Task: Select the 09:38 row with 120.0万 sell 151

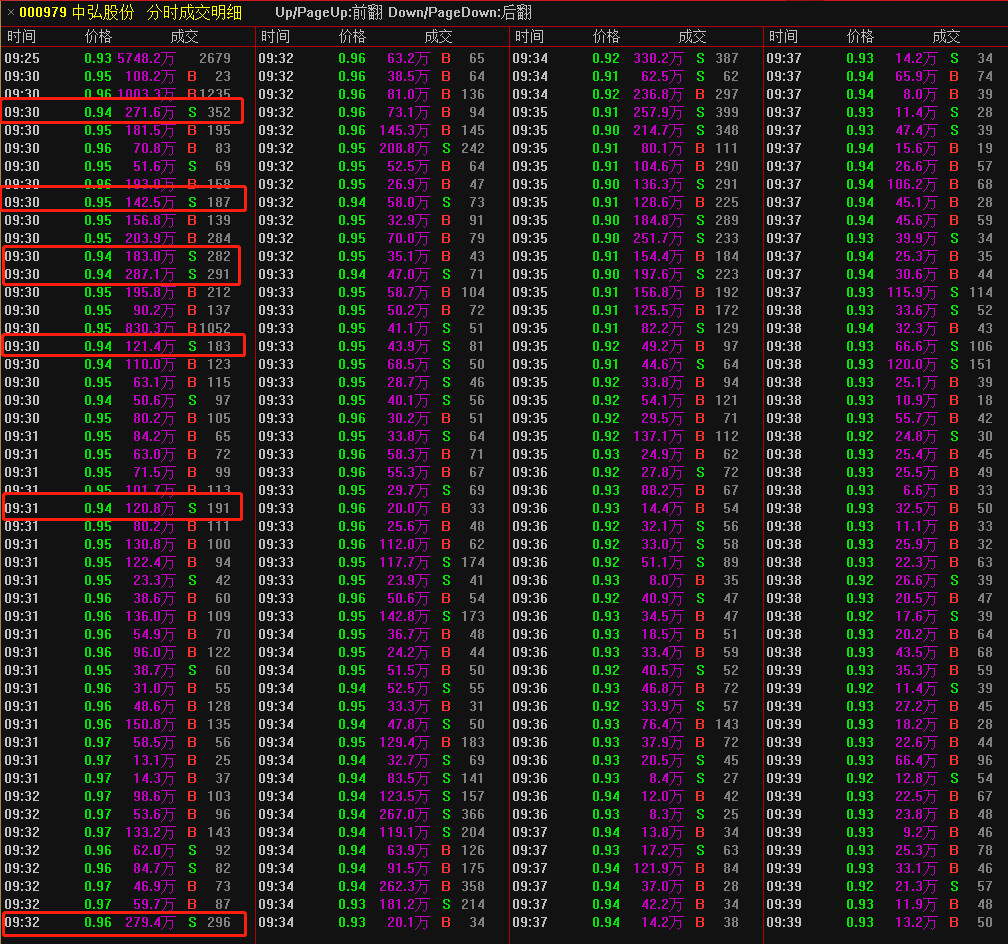Action: point(886,365)
